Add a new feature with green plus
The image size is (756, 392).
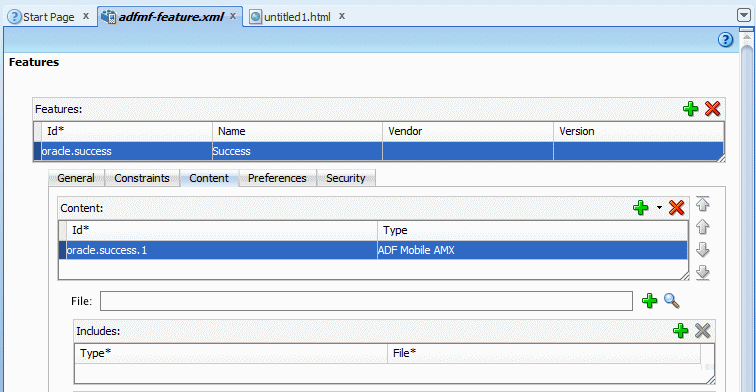[690, 108]
